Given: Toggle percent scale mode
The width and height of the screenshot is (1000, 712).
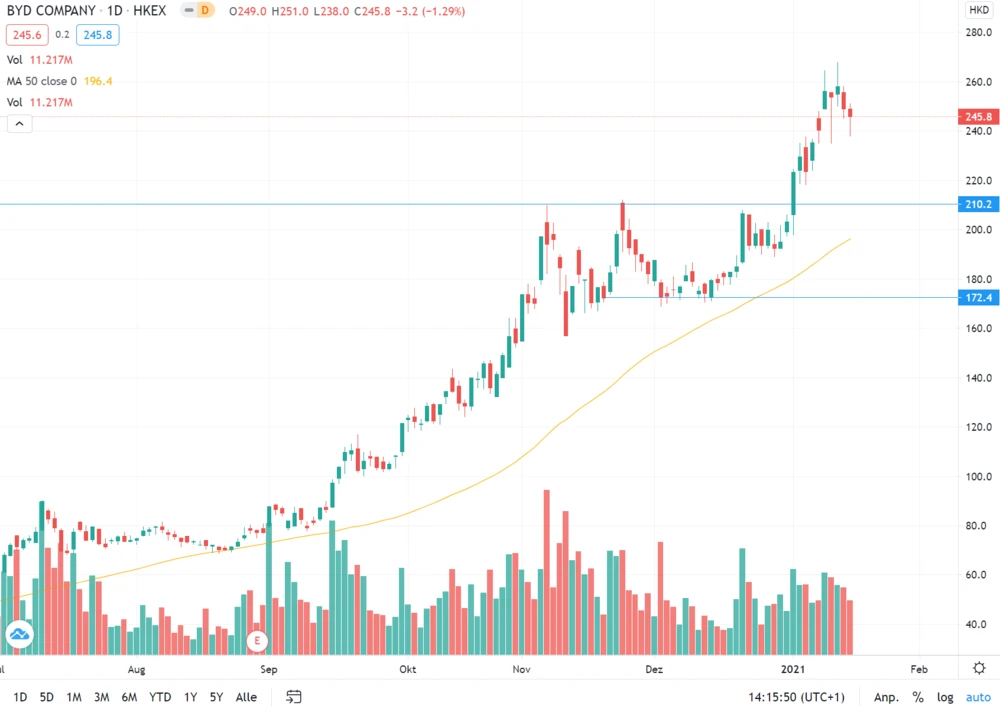Looking at the screenshot, I should (x=917, y=697).
